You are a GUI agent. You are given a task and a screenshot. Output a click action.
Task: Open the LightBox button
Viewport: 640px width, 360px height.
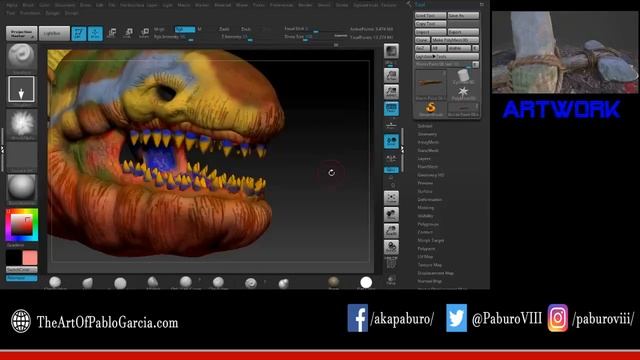(x=54, y=33)
